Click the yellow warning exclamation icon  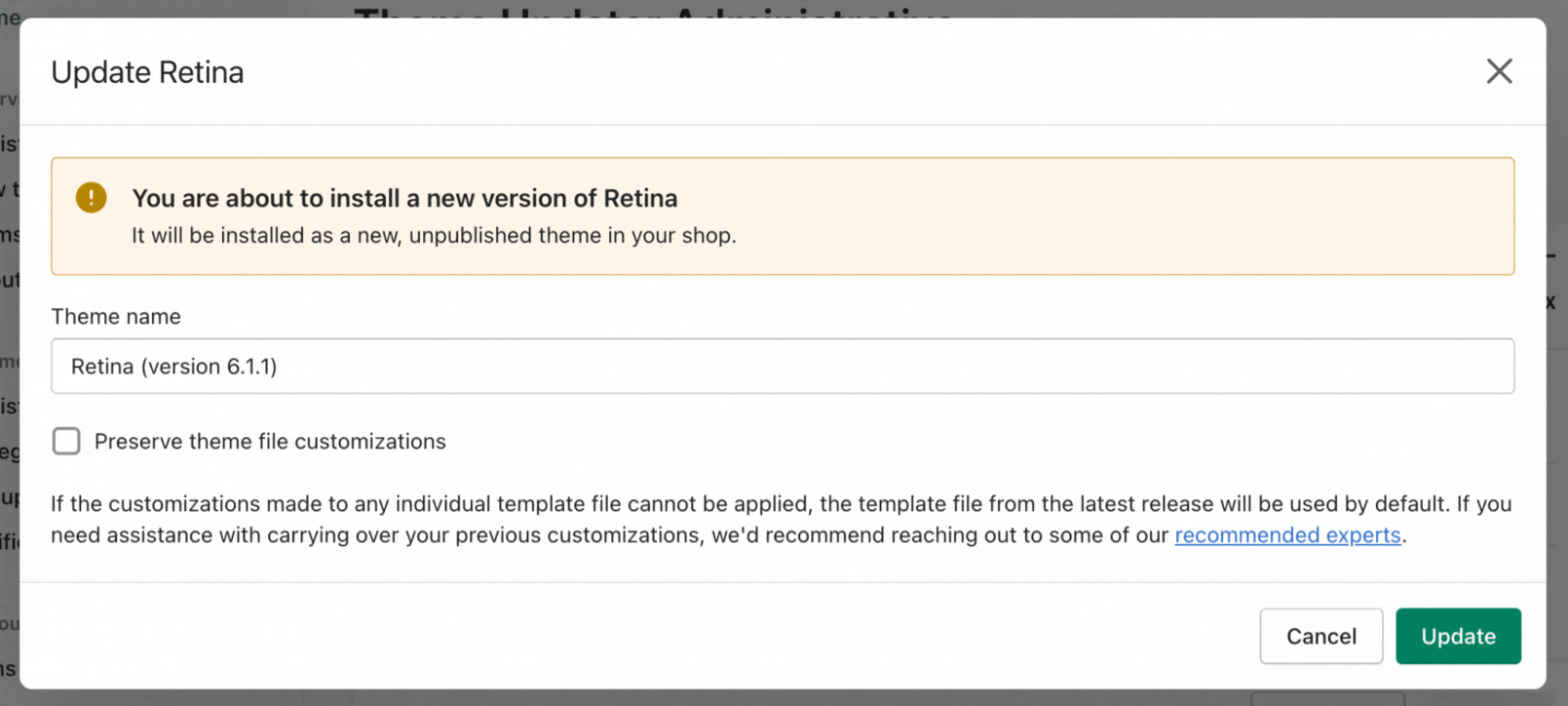91,198
